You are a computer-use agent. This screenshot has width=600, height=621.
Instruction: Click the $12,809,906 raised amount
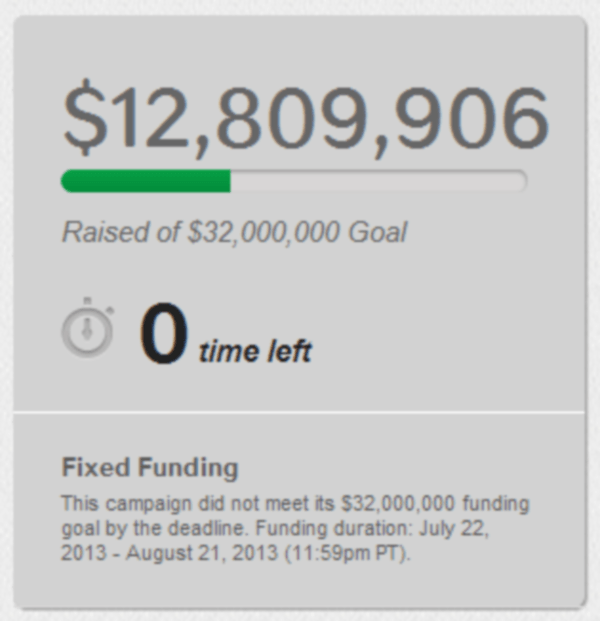(x=306, y=120)
